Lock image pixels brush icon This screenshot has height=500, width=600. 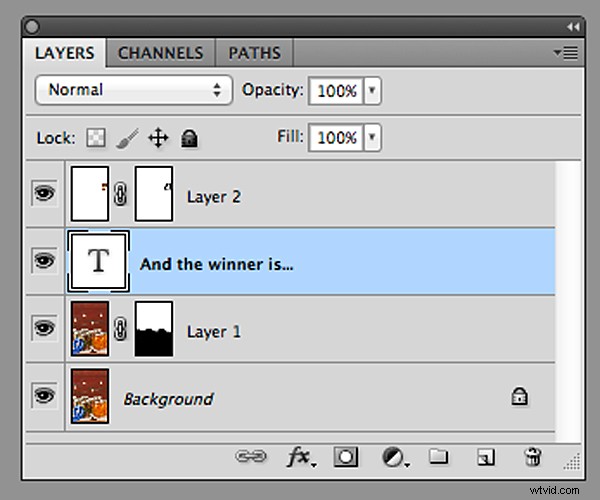pyautogui.click(x=128, y=139)
